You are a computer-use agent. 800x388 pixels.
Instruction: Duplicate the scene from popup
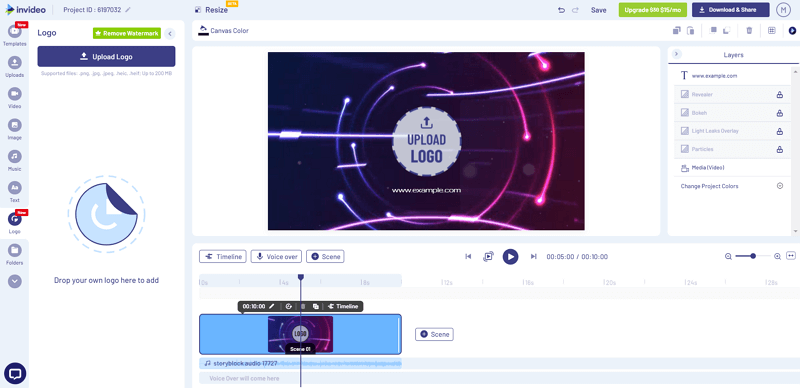pos(316,306)
